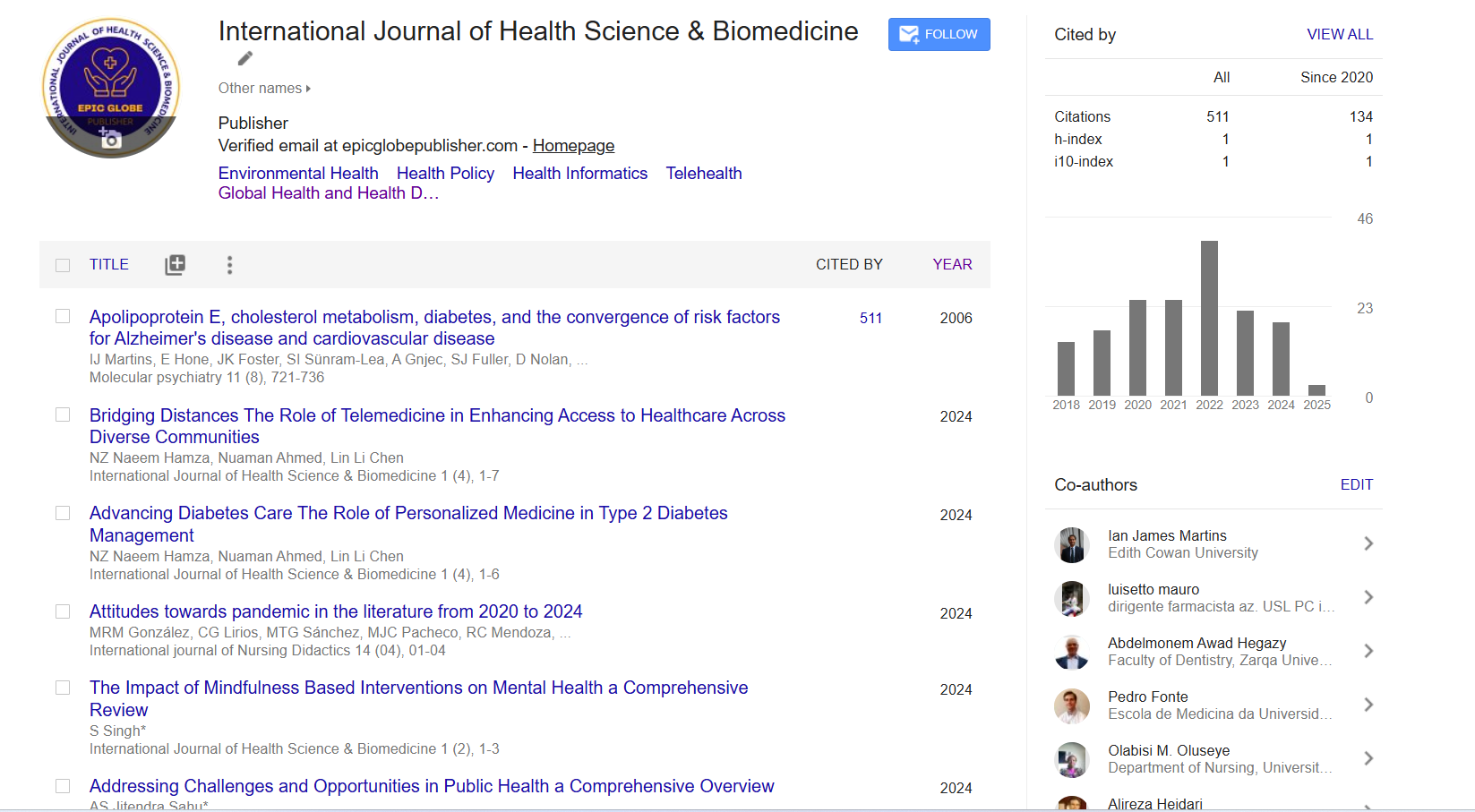Image resolution: width=1475 pixels, height=812 pixels.
Task: Open the Homepage link
Action: click(x=573, y=145)
